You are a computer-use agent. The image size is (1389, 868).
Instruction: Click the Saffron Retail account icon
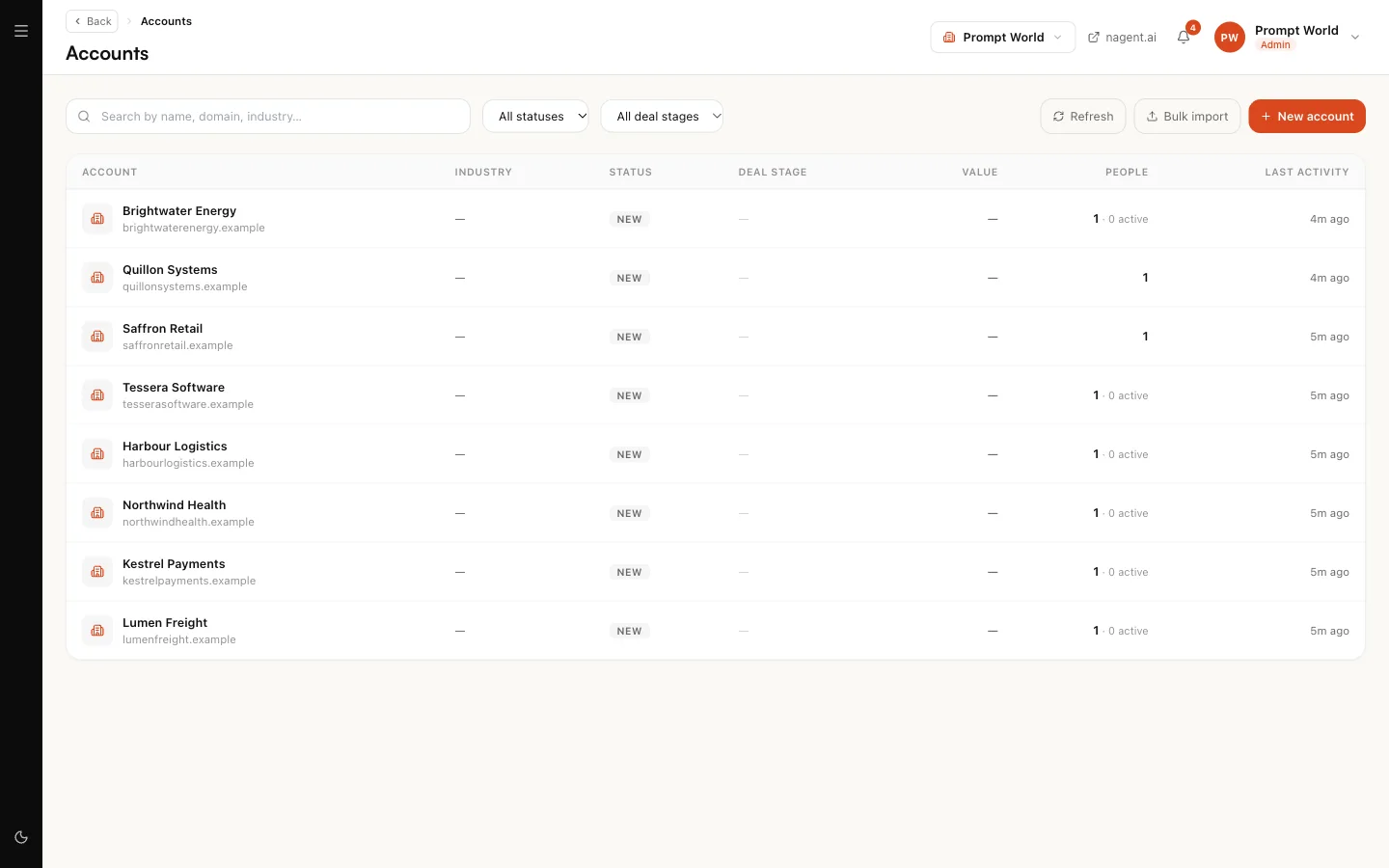[97, 337]
